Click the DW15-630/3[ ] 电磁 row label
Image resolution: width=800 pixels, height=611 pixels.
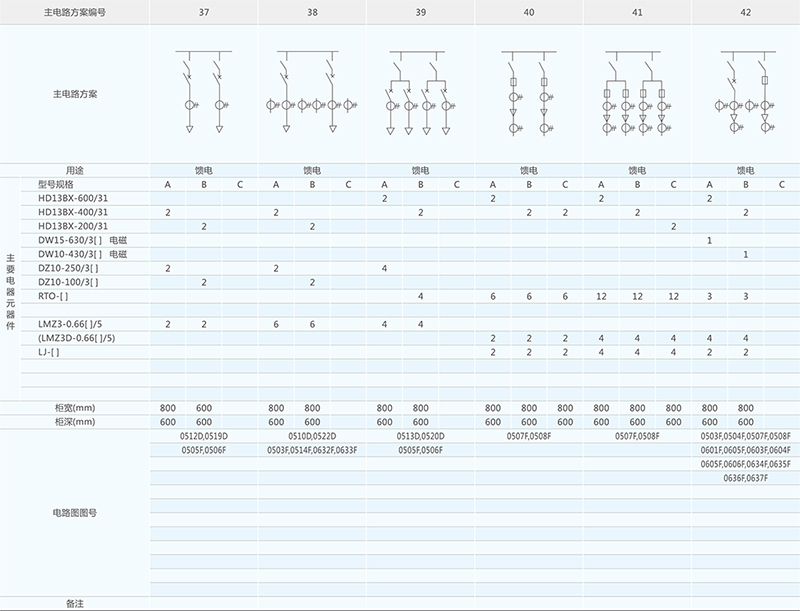coord(82,241)
